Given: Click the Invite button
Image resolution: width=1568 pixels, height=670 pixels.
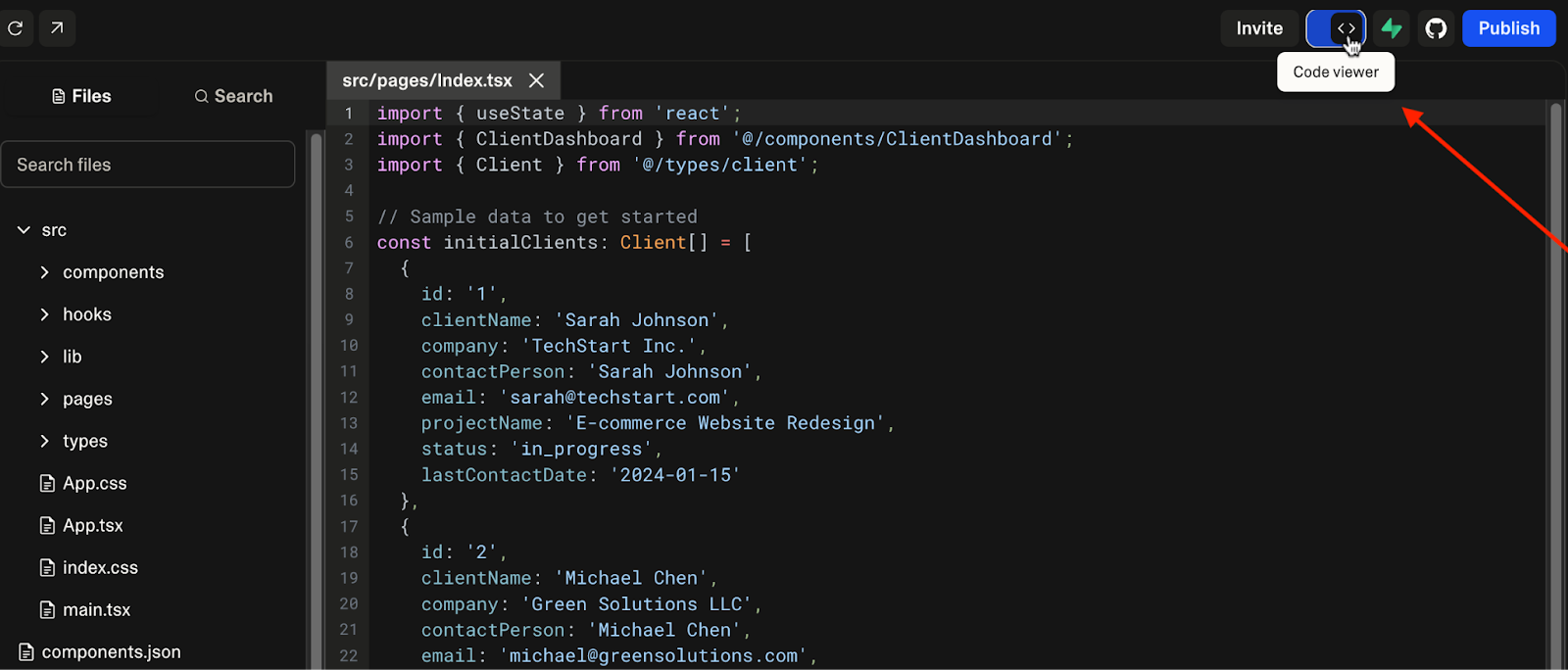Looking at the screenshot, I should pos(1259,28).
